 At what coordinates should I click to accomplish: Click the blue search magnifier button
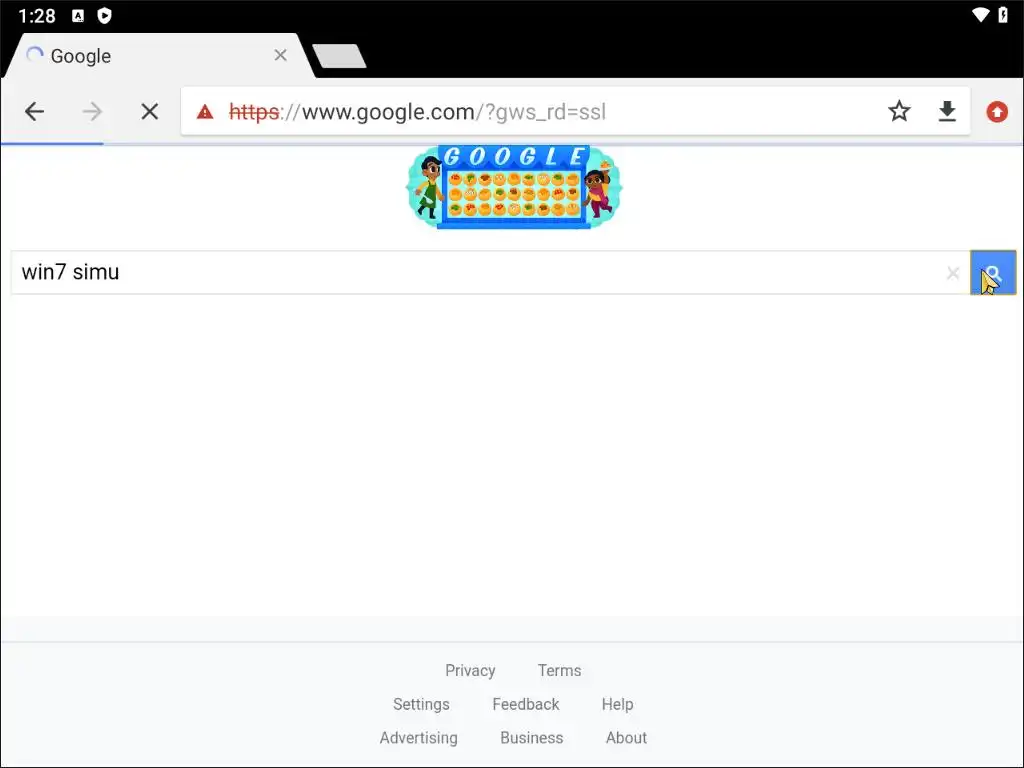point(993,272)
